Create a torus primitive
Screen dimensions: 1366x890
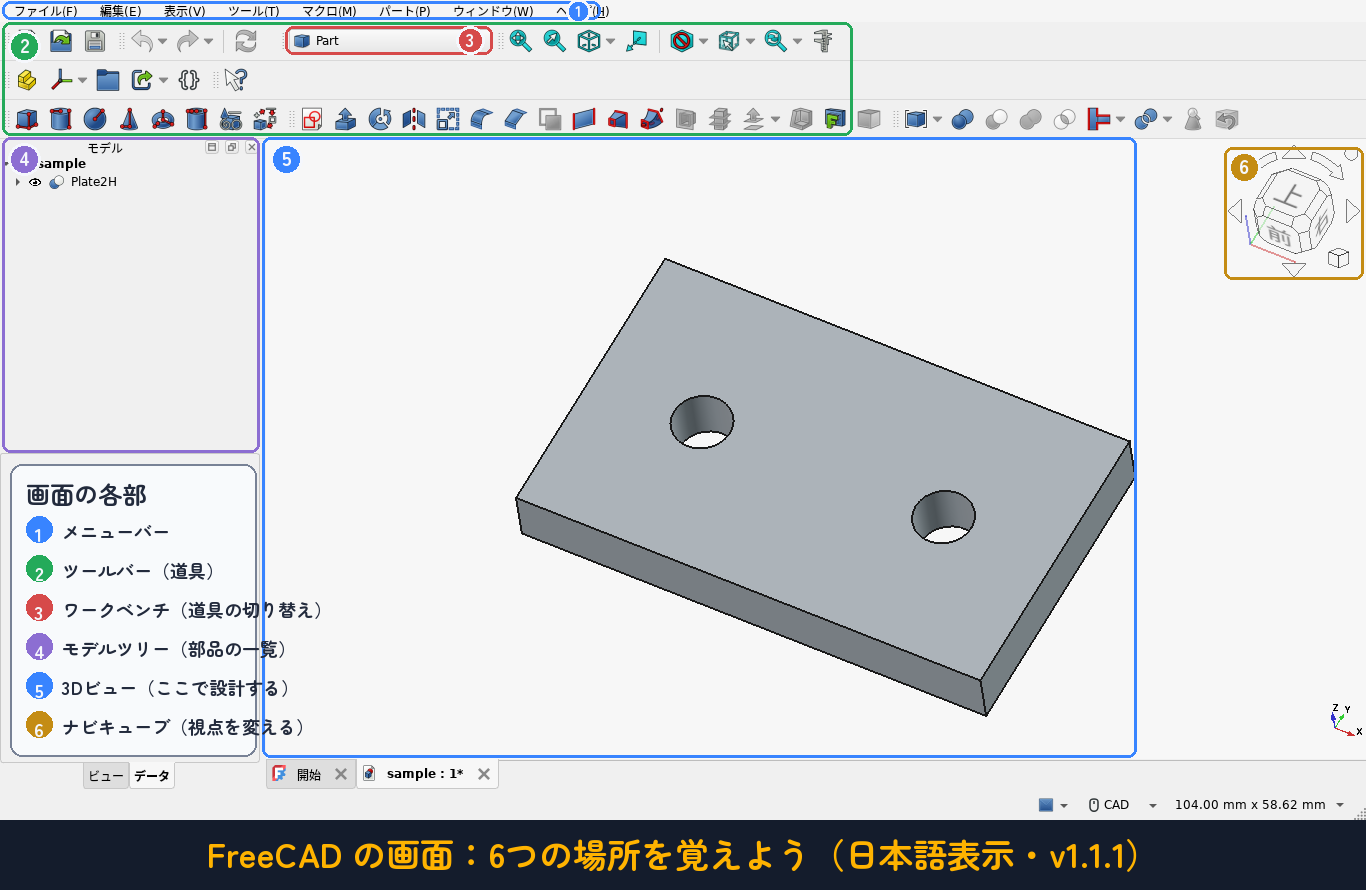click(x=163, y=119)
